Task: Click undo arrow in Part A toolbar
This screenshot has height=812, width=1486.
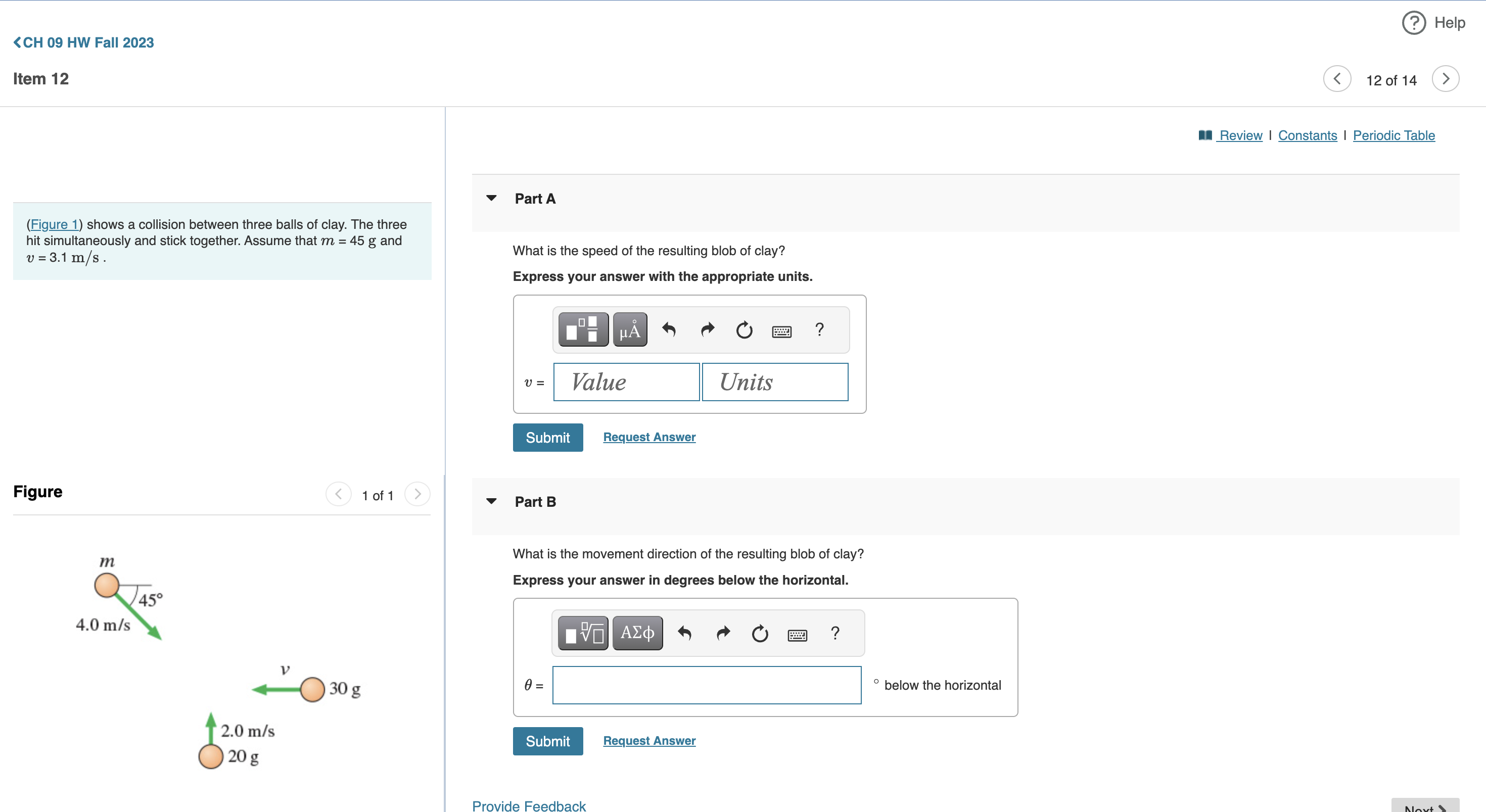Action: tap(669, 330)
